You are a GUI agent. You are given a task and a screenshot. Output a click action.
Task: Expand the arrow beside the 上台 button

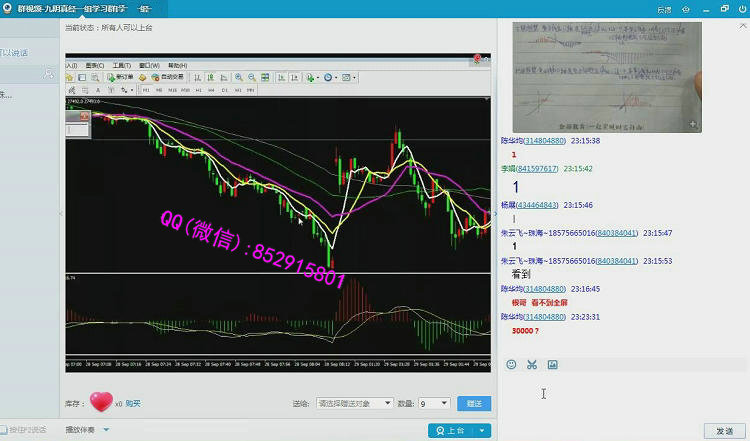tap(483, 430)
